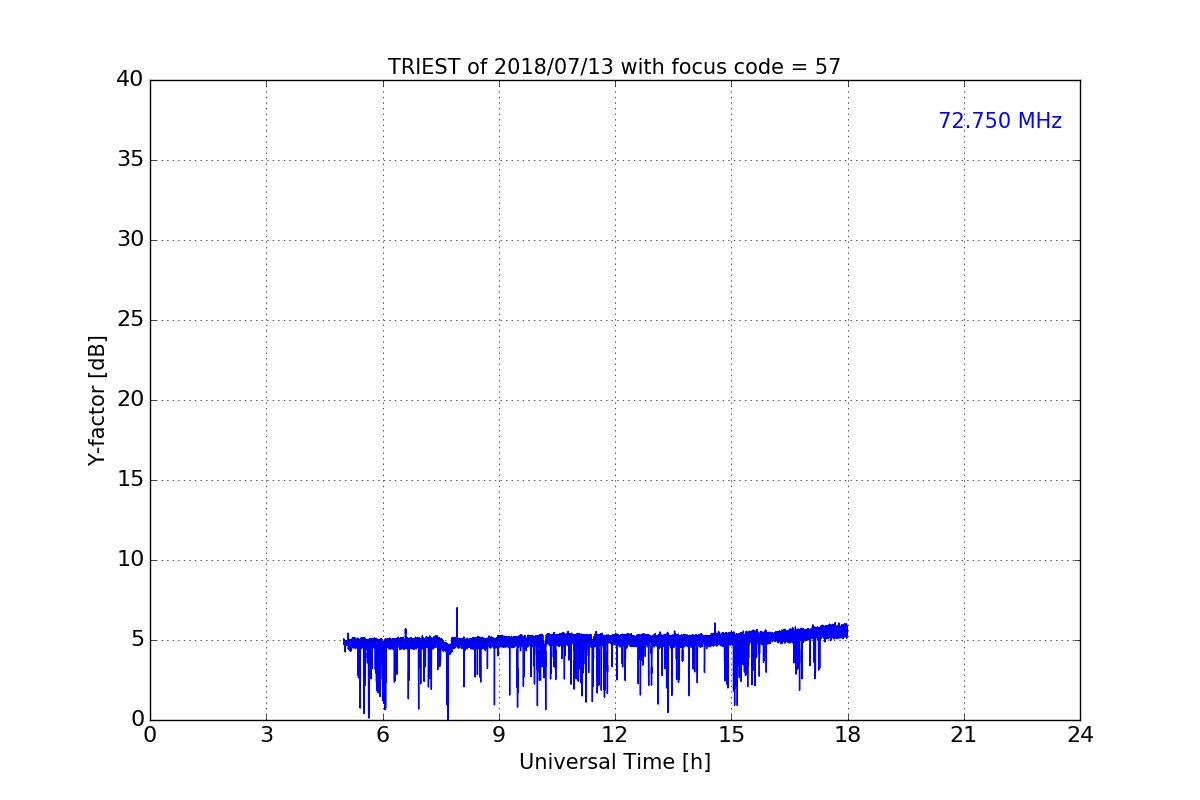1200x800 pixels.
Task: Click the 'Y-factor [dB]' axis label
Action: click(x=97, y=400)
